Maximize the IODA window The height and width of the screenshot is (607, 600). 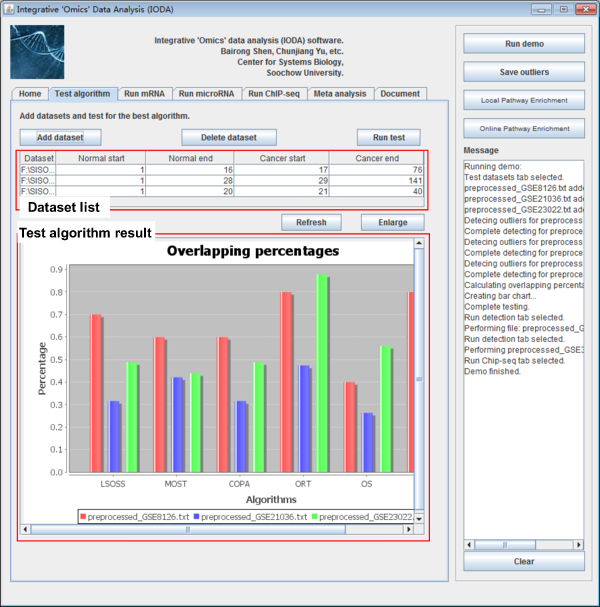coord(564,9)
